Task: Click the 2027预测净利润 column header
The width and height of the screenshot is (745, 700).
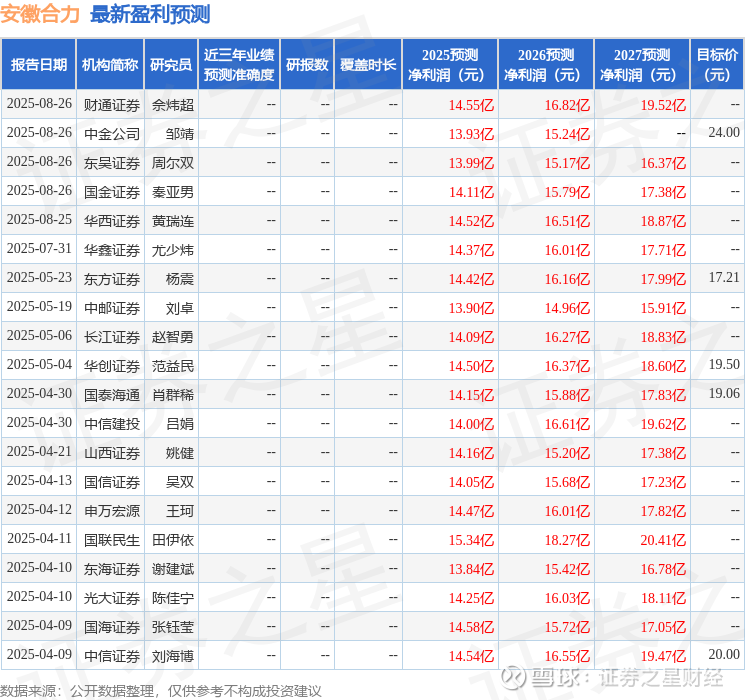Action: pyautogui.click(x=642, y=65)
